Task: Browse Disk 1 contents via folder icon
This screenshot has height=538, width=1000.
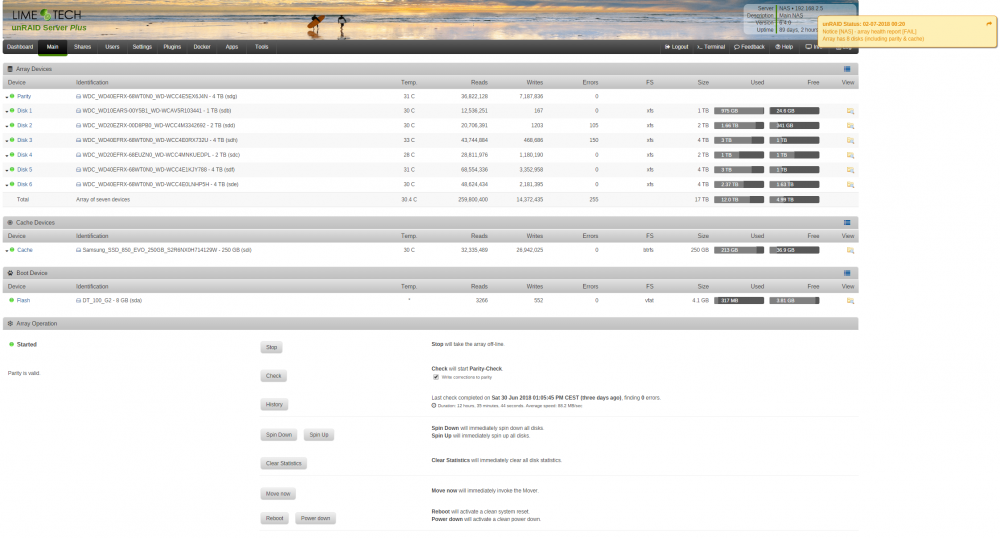Action: [x=850, y=111]
